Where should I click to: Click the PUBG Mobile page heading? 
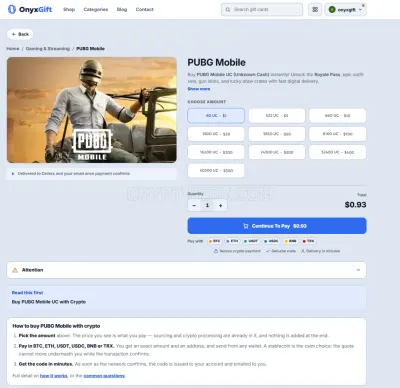click(216, 62)
